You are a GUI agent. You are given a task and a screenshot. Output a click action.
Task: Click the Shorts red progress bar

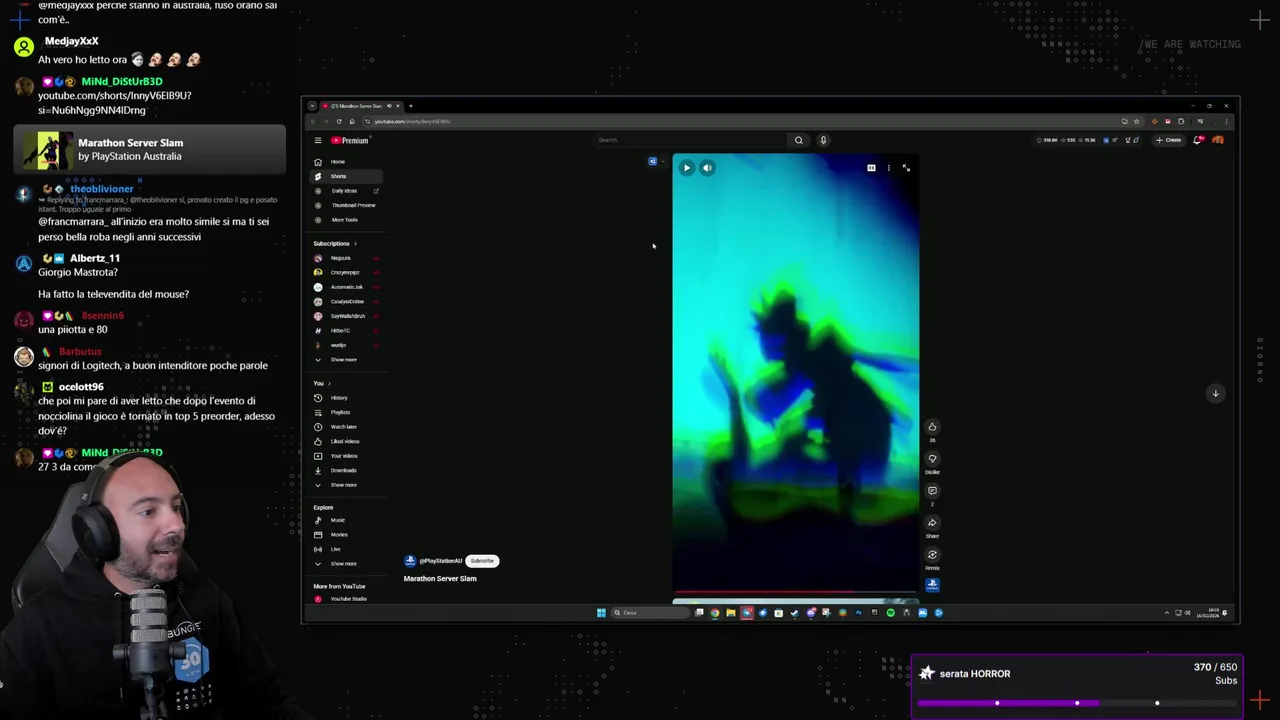tap(795, 592)
